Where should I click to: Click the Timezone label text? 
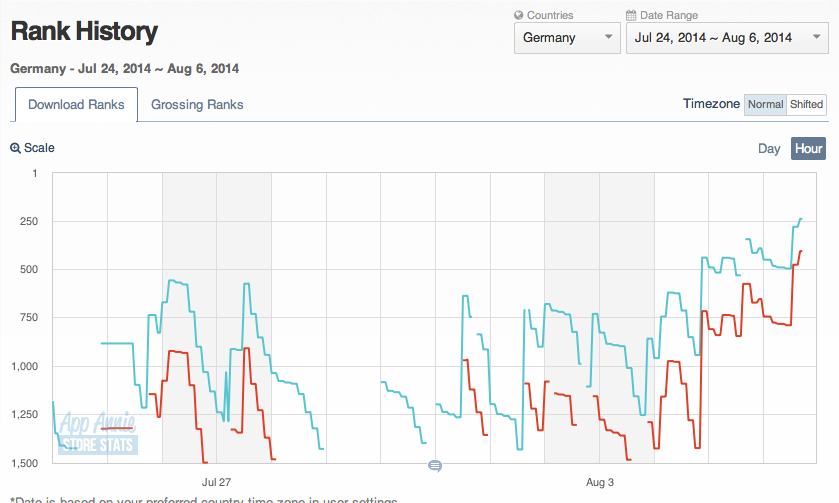pyautogui.click(x=711, y=104)
